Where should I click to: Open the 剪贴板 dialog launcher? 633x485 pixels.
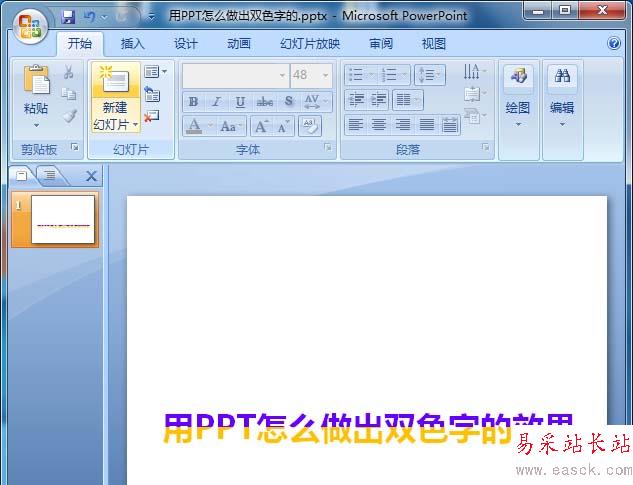[x=74, y=147]
